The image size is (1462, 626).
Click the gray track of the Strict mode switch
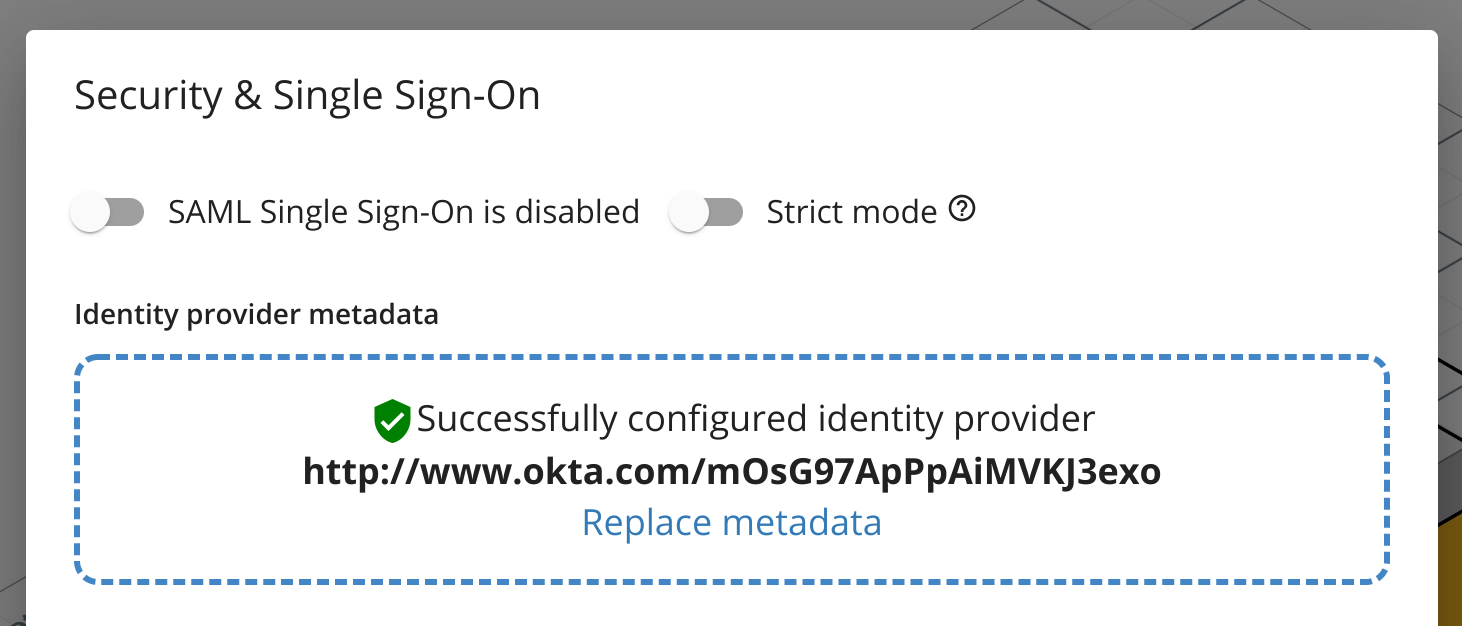click(726, 212)
